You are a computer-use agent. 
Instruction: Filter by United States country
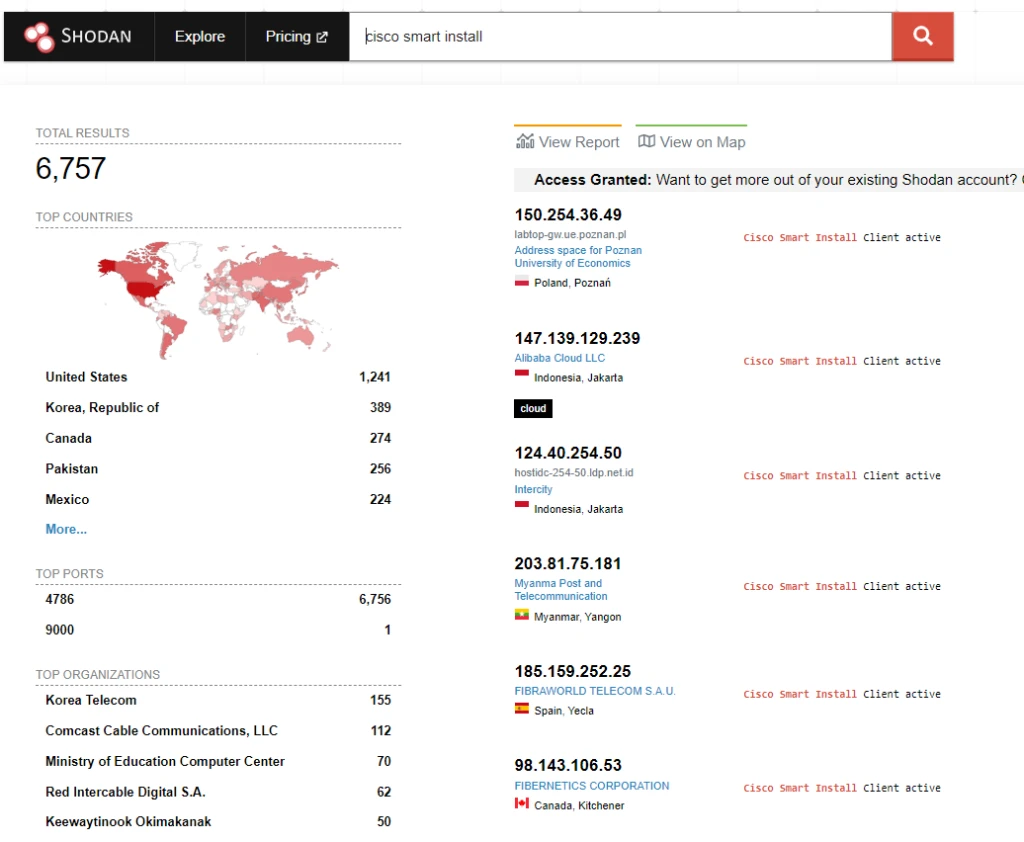point(86,377)
